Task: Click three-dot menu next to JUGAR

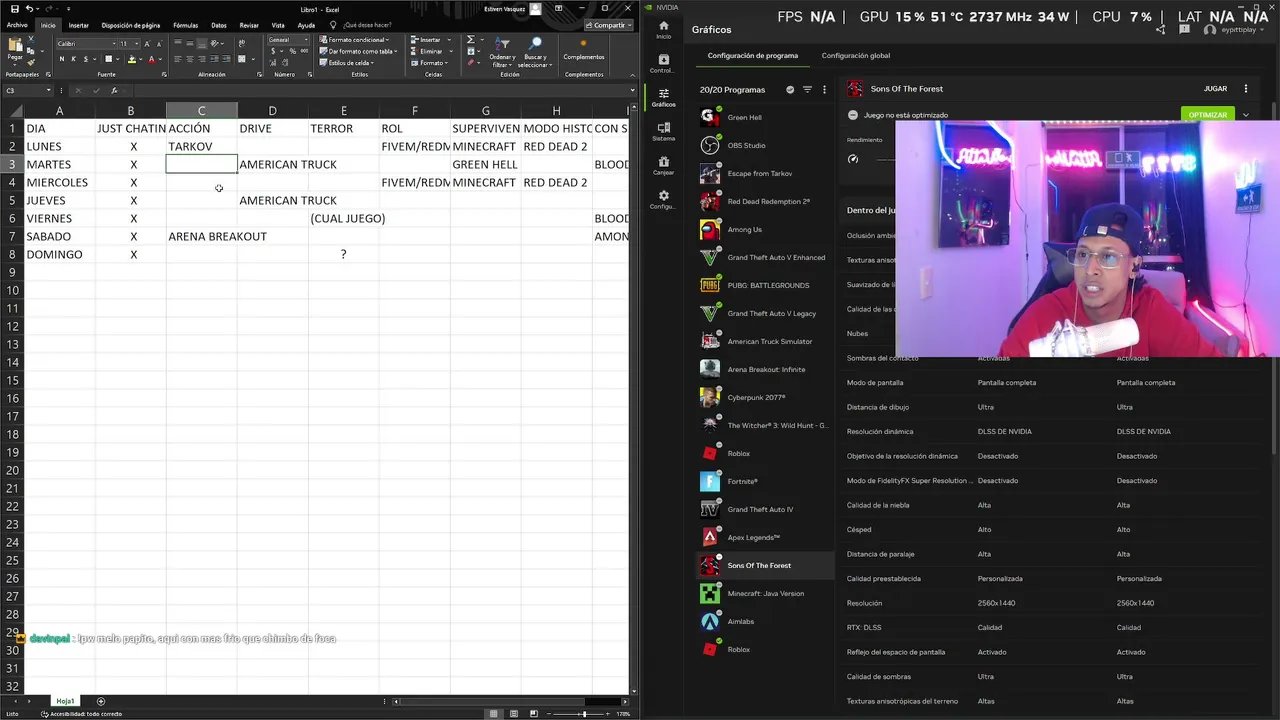Action: pos(1245,89)
